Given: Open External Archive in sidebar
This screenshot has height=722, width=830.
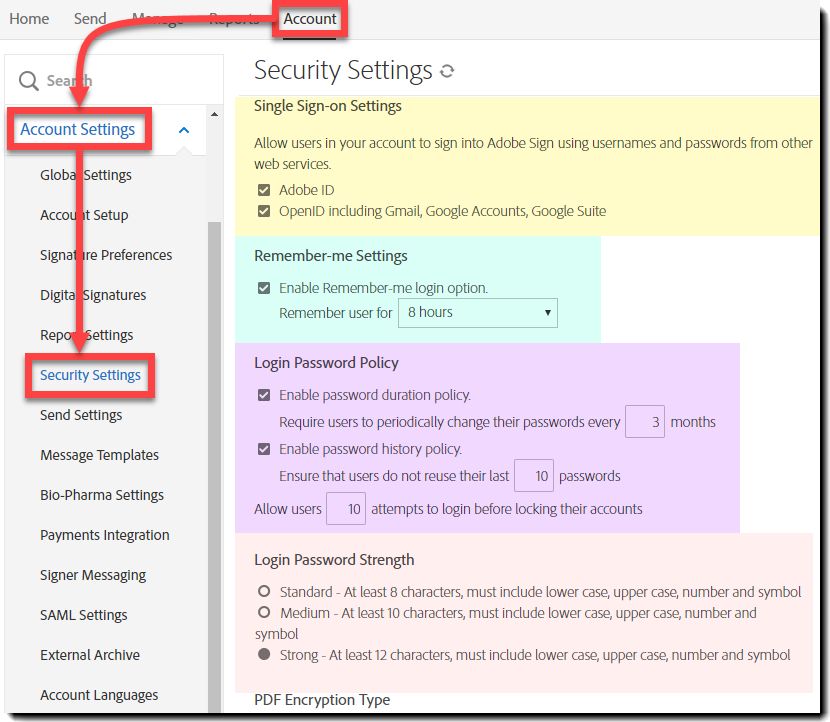Looking at the screenshot, I should pos(90,655).
